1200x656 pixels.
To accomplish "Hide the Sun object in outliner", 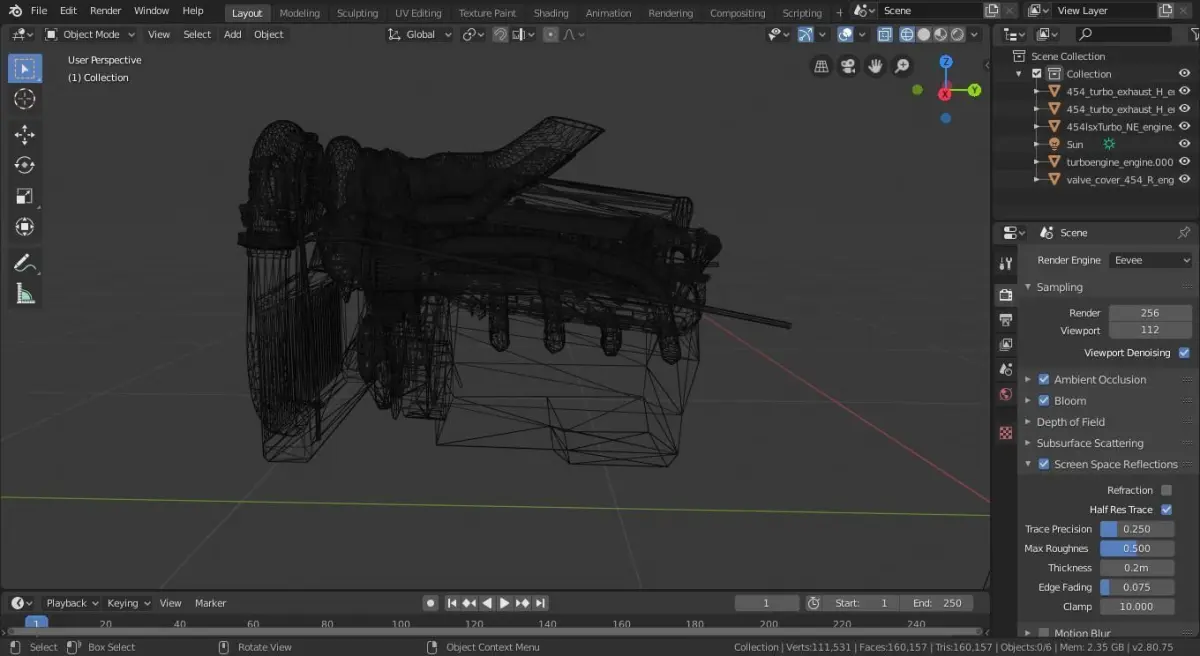I will 1184,144.
